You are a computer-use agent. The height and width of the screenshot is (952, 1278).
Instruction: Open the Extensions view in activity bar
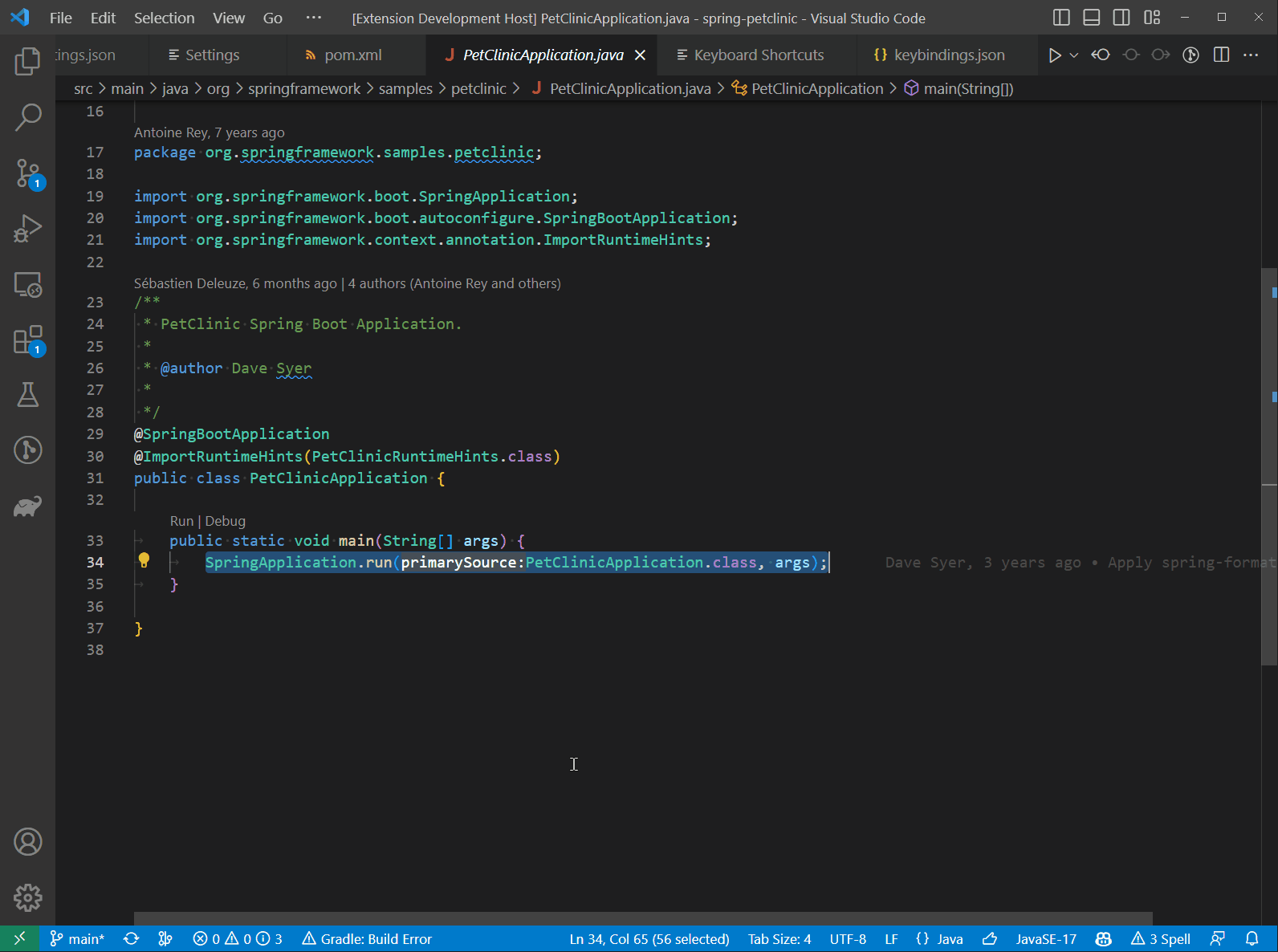click(27, 340)
